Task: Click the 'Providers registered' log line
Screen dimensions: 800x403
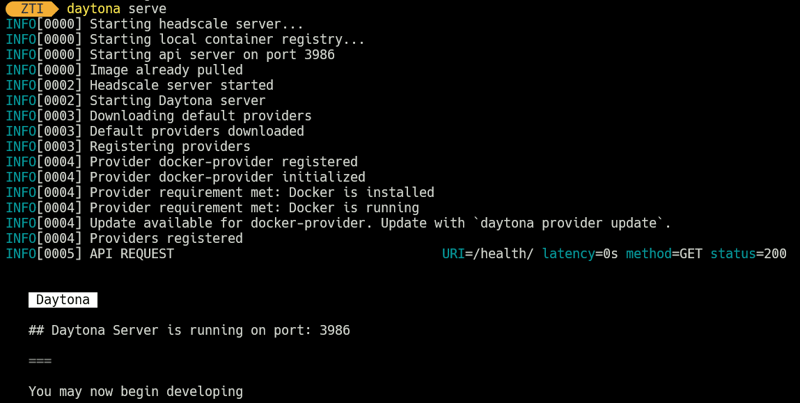Action: click(124, 238)
